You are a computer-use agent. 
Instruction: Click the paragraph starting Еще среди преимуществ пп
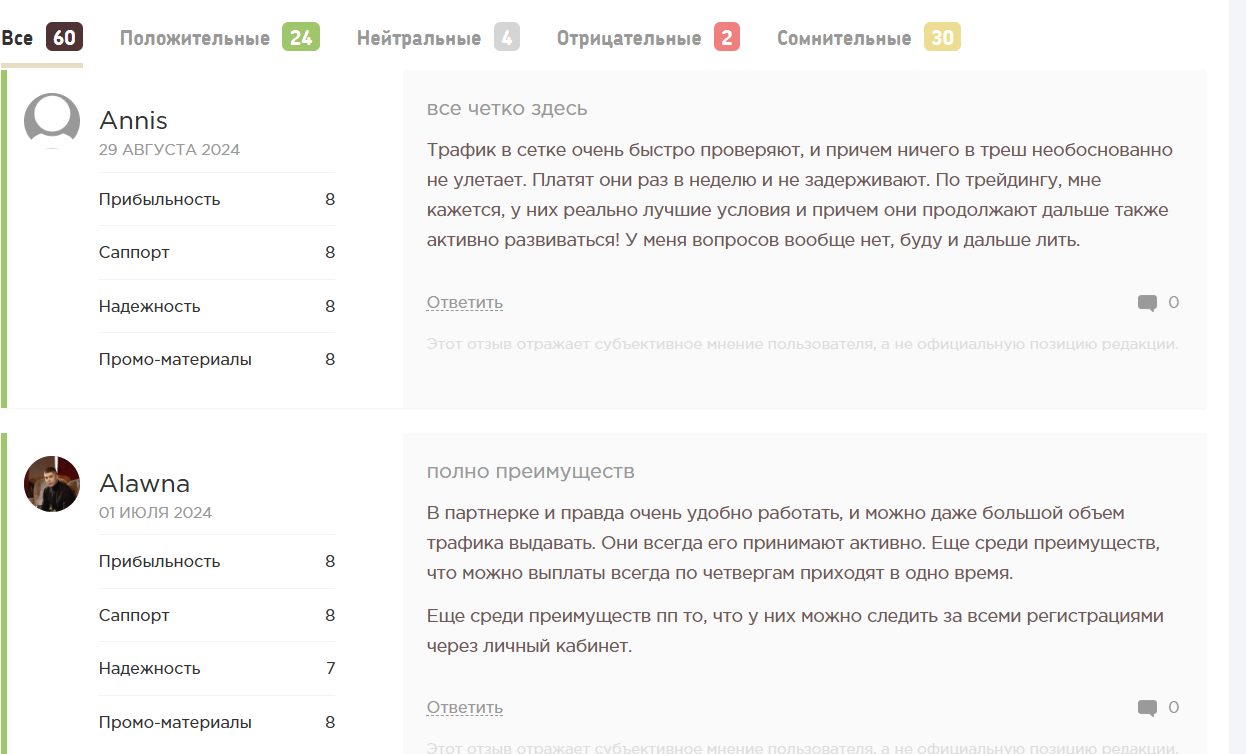click(795, 631)
